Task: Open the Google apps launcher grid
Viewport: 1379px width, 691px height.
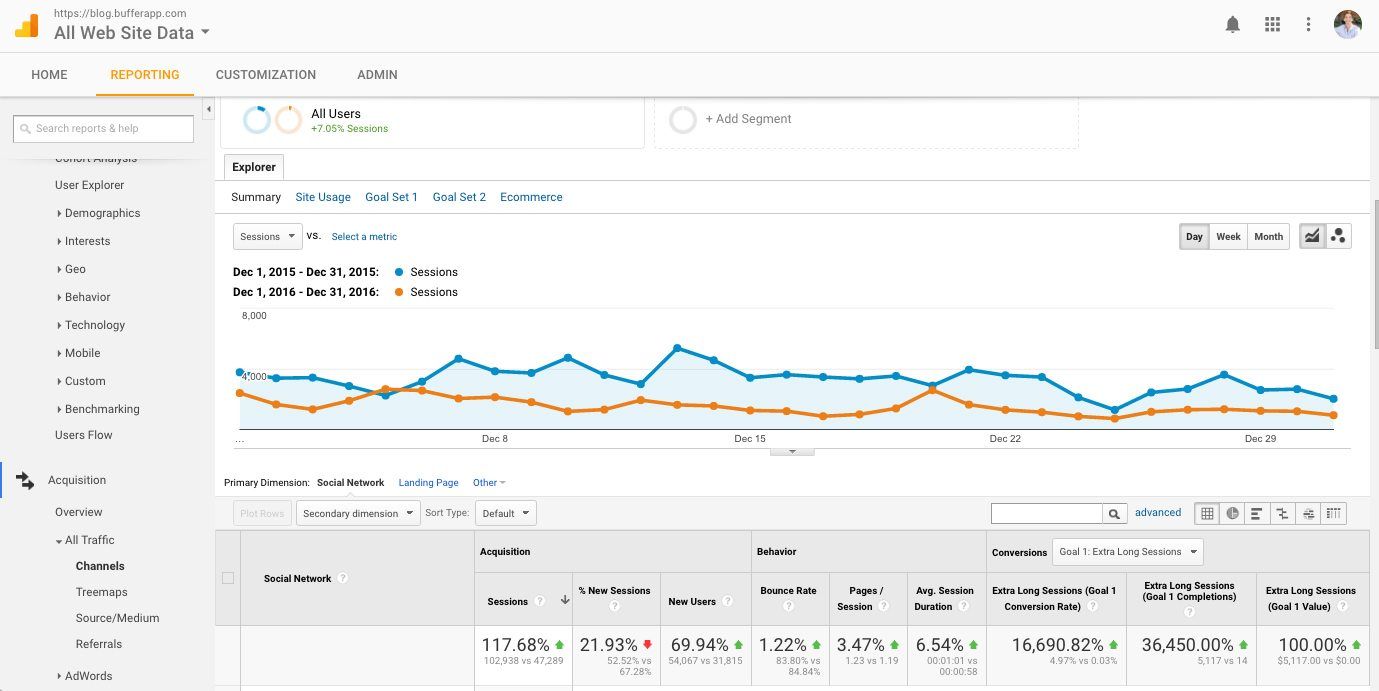Action: pos(1272,24)
